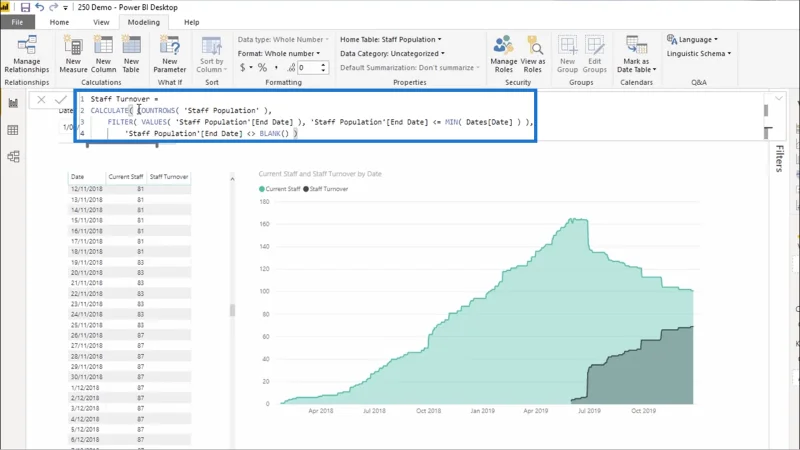800x450 pixels.
Task: Create a New Table
Action: pos(131,54)
